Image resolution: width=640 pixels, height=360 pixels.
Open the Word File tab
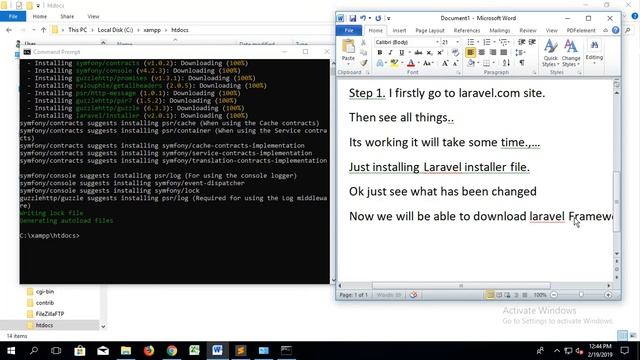349,31
